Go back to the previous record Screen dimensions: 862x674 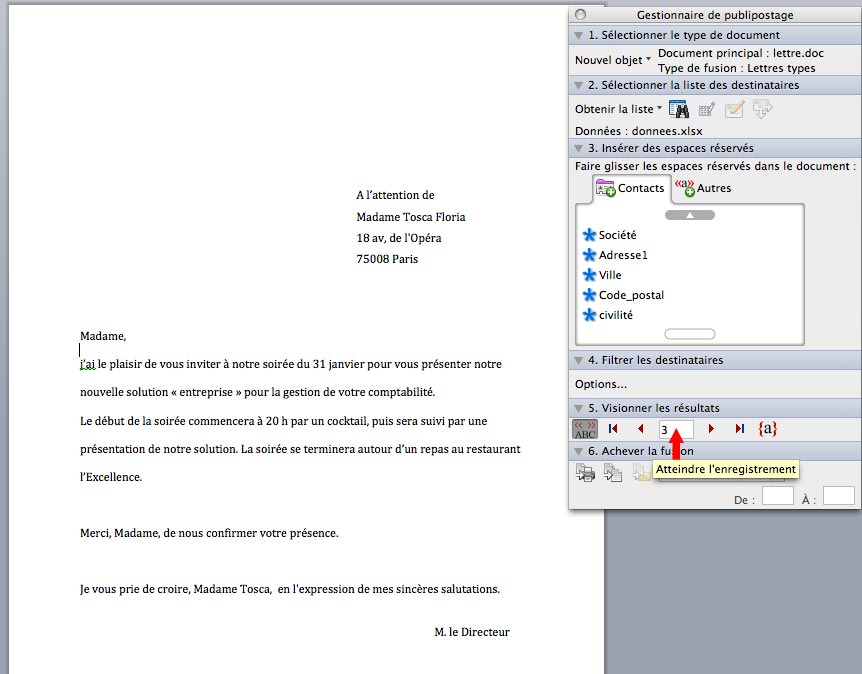[641, 428]
